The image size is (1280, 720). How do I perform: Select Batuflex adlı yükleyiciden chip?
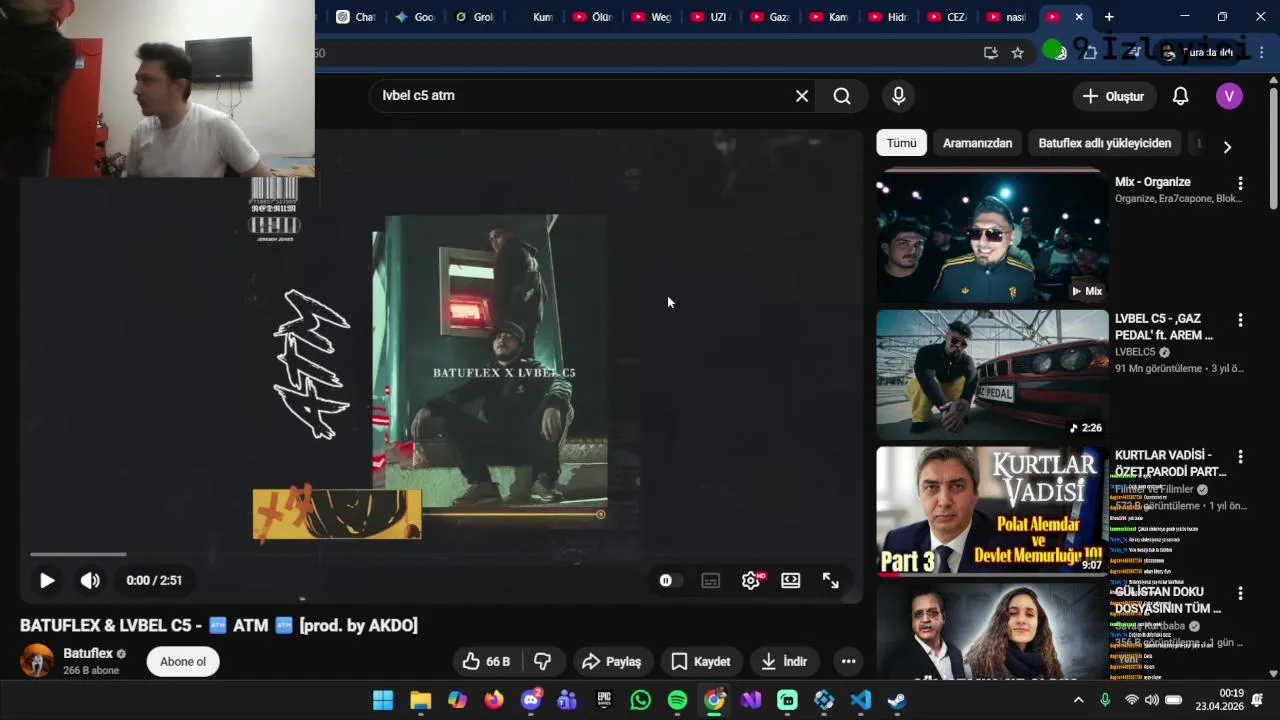tap(1104, 143)
